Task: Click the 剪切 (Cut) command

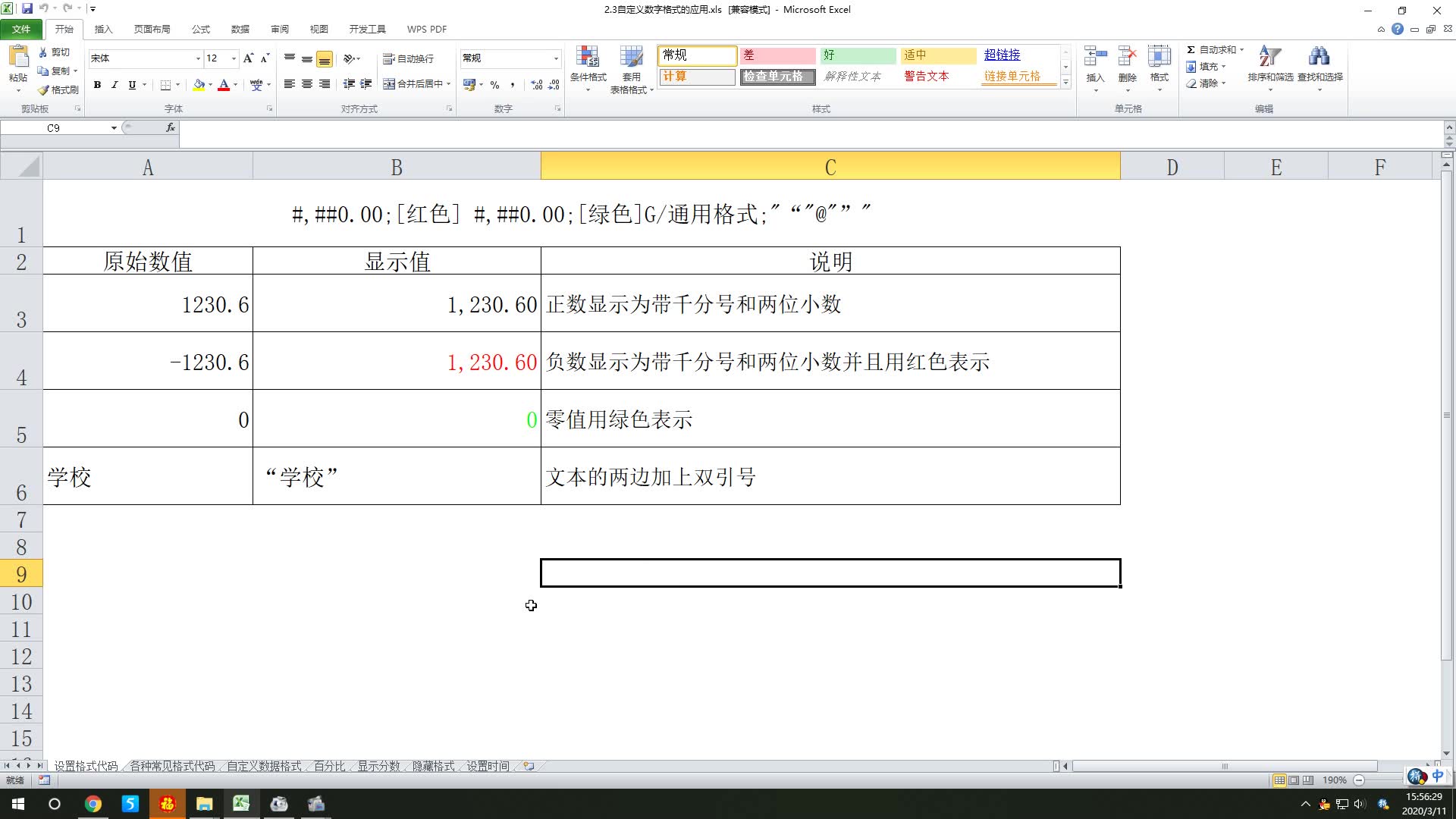Action: [57, 52]
